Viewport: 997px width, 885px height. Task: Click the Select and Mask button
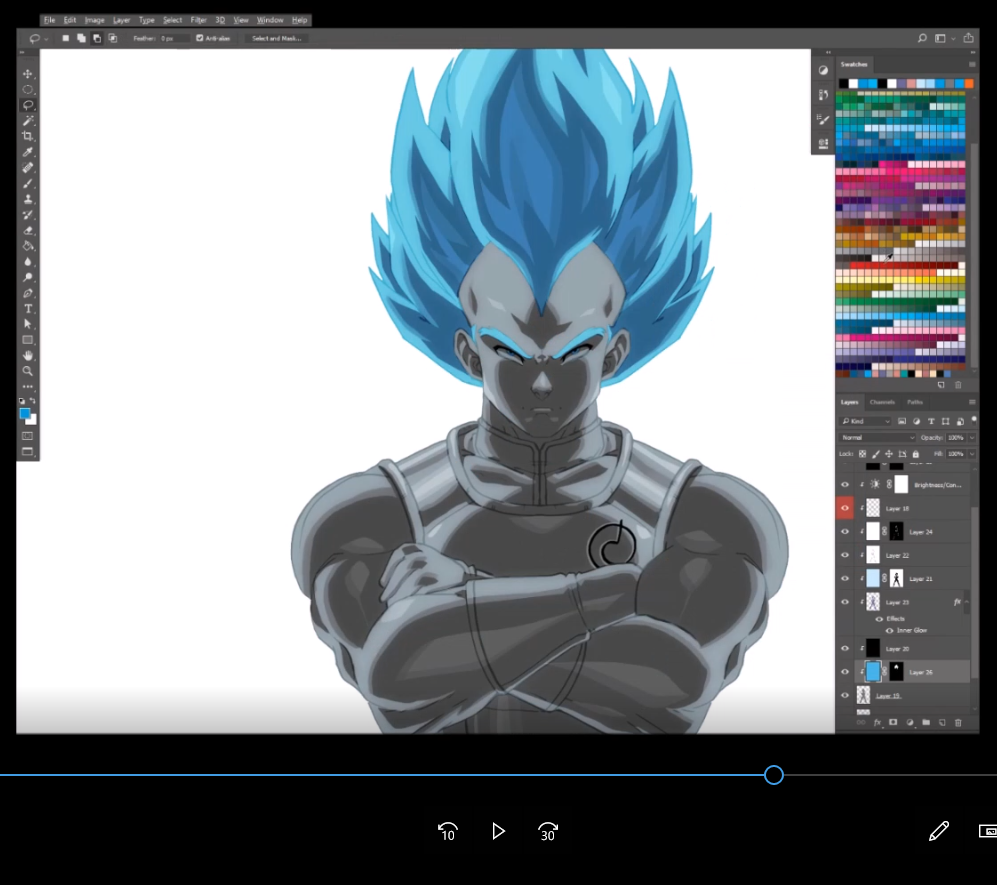point(275,38)
